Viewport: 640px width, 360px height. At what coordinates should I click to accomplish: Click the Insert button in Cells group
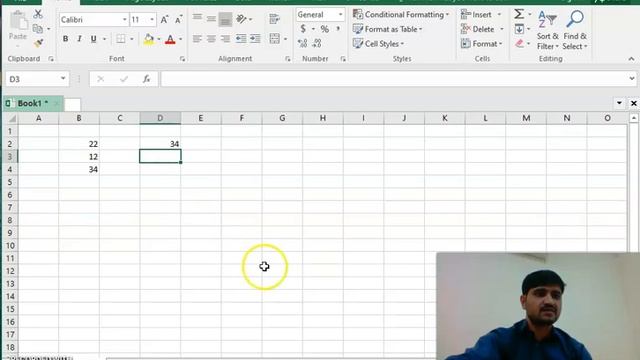pos(476,15)
